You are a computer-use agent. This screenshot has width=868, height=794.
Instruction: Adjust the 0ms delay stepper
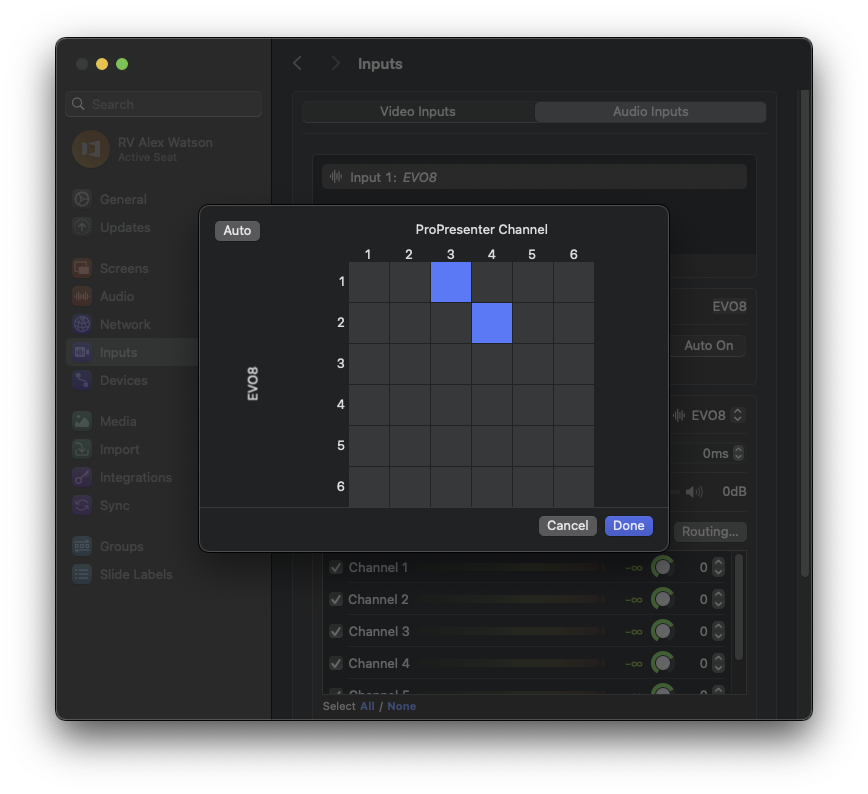(x=738, y=453)
